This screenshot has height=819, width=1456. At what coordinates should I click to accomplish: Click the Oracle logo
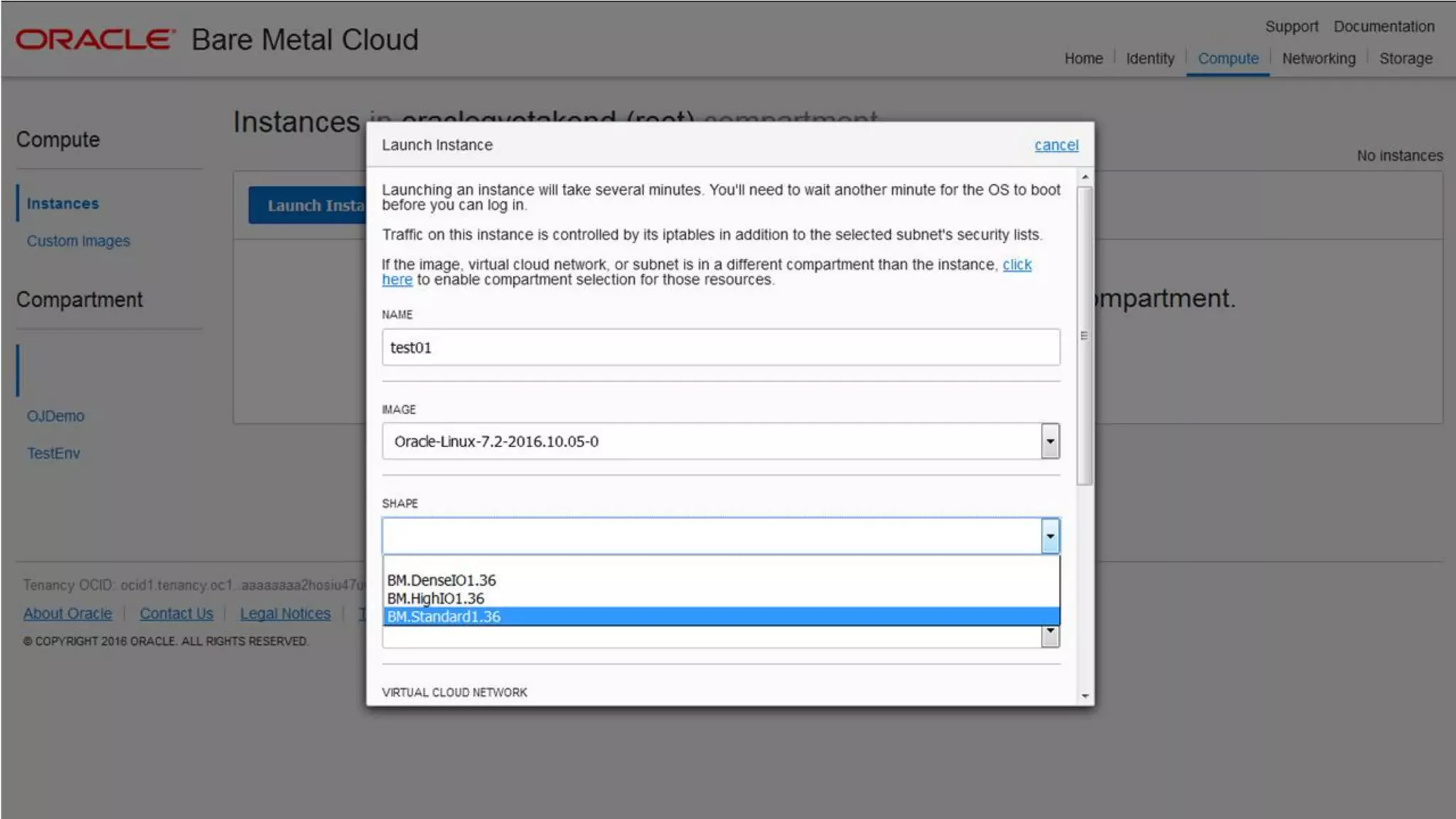click(x=95, y=39)
